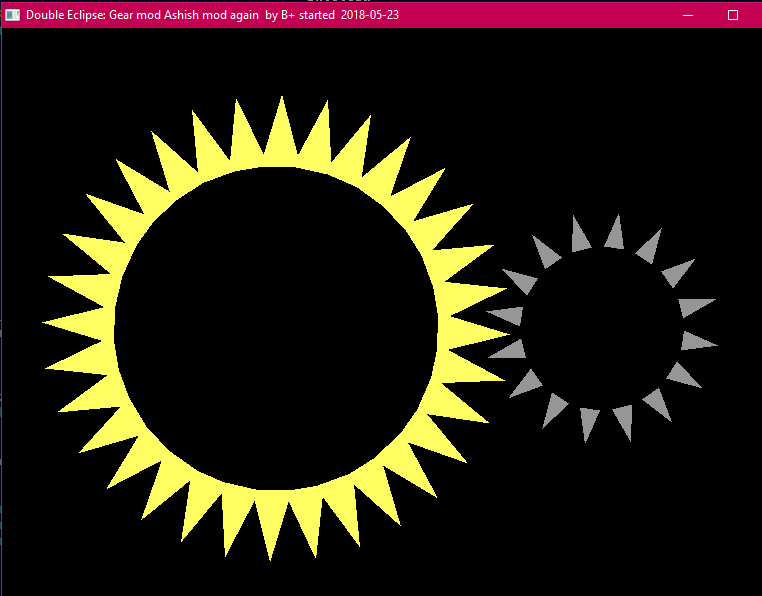Click the leftmost gray gear tooth
This screenshot has height=596, width=762.
coord(508,316)
